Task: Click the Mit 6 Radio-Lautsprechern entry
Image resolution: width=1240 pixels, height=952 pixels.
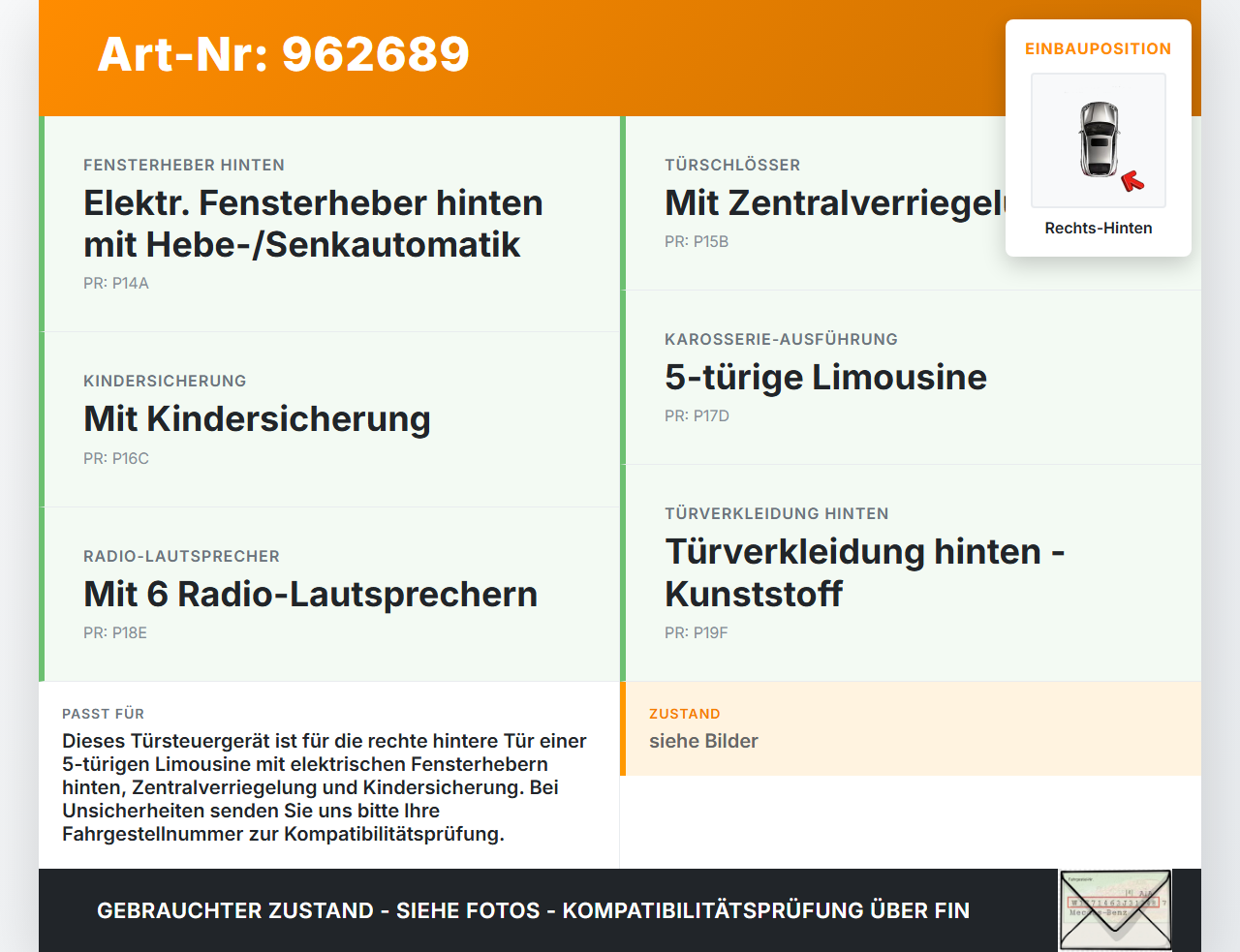Action: (x=310, y=595)
